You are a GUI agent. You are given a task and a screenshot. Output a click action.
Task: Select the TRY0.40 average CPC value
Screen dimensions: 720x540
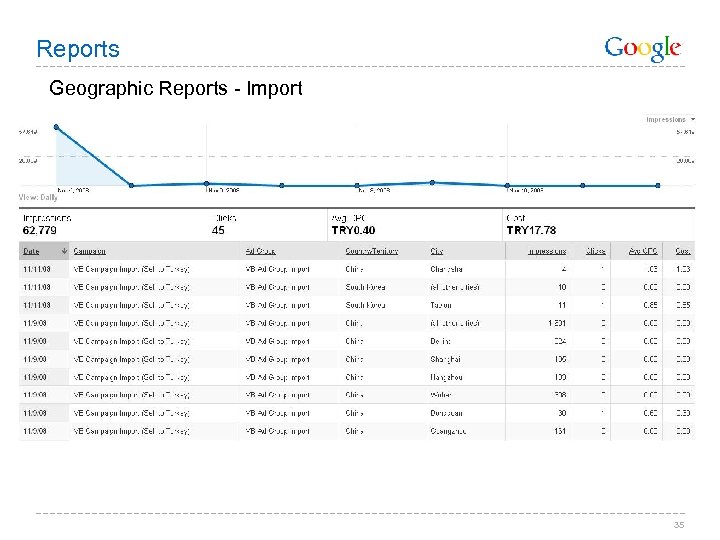coord(353,230)
